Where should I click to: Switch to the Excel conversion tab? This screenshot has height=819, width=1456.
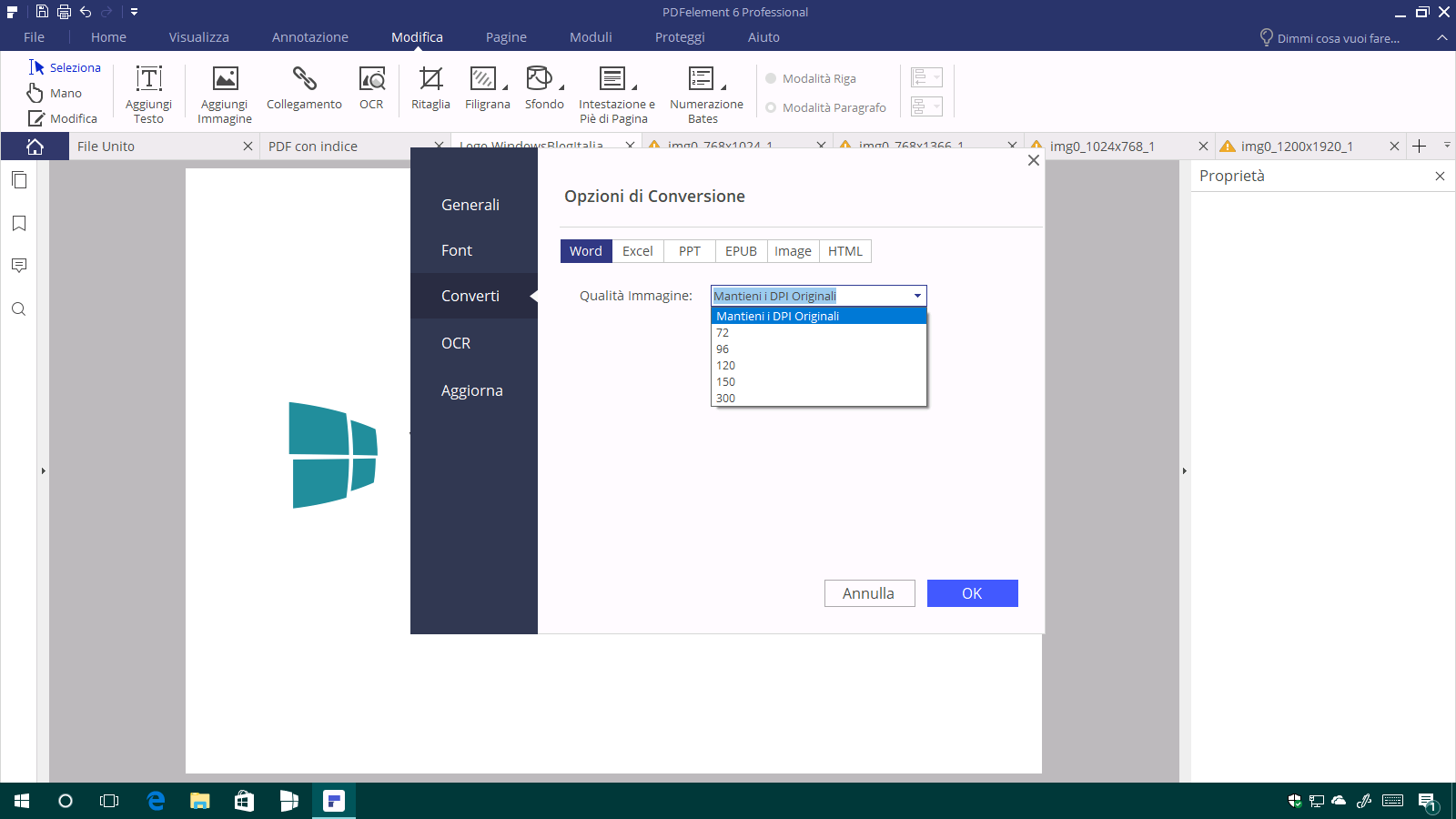point(637,251)
